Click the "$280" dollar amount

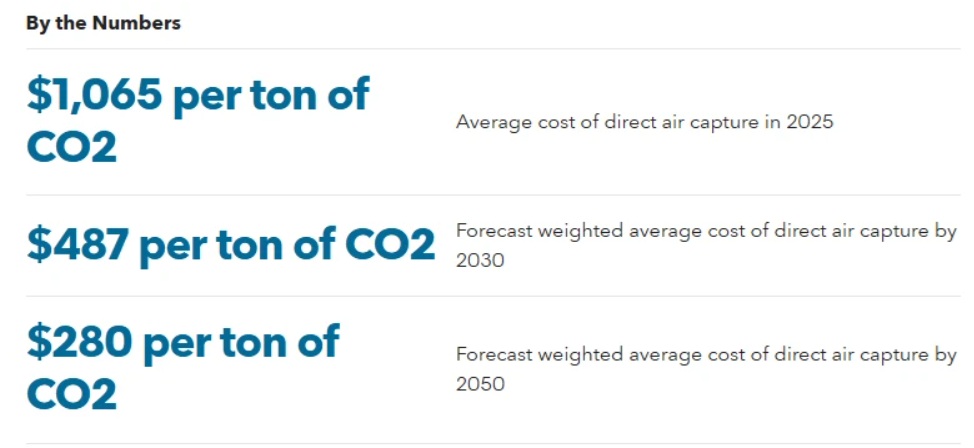point(78,343)
